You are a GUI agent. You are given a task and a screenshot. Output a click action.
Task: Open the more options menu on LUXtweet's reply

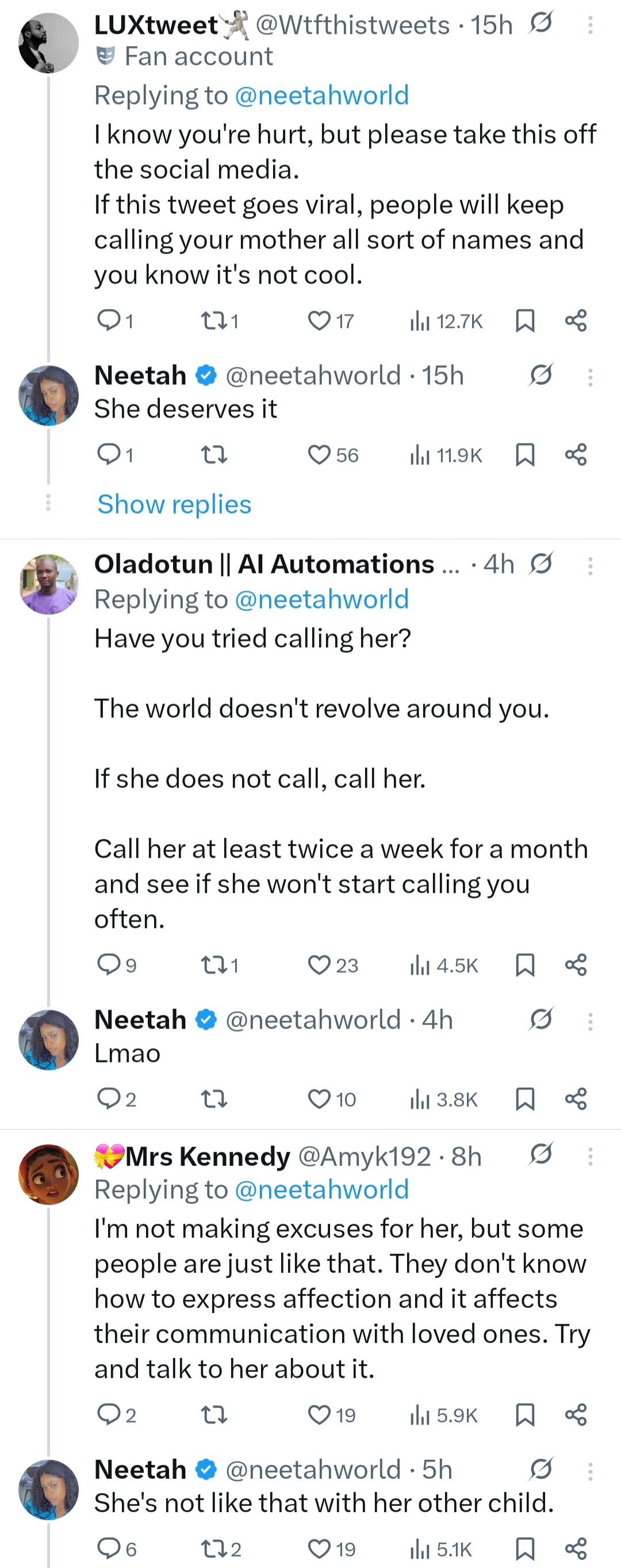[x=590, y=25]
